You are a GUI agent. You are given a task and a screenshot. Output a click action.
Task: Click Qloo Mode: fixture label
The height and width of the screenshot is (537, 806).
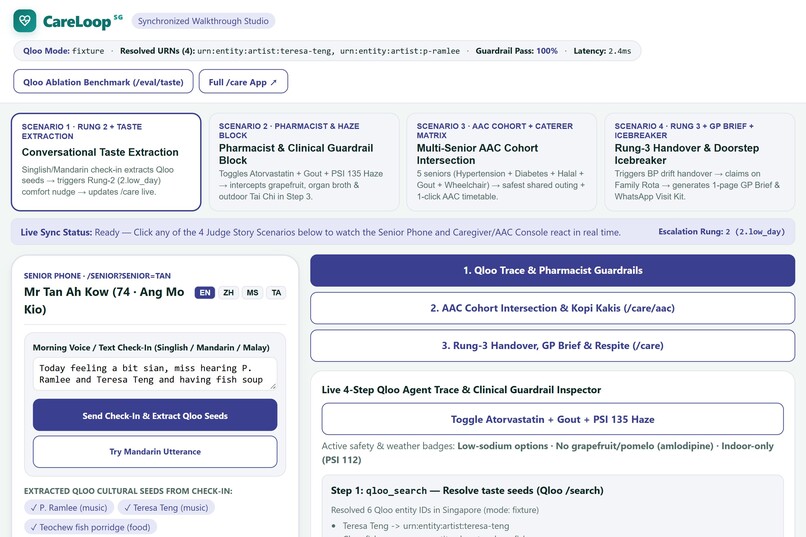[63, 51]
